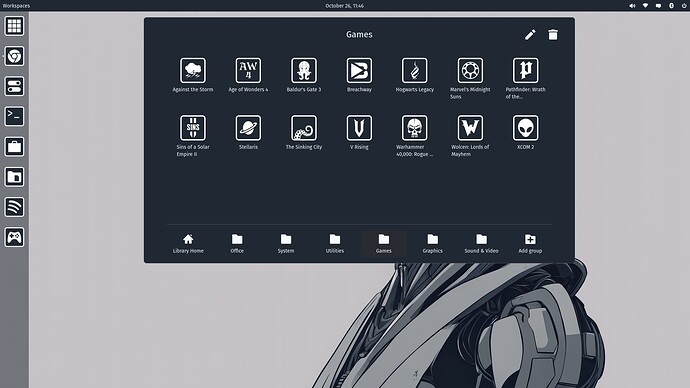Open the date and time menu
The height and width of the screenshot is (388, 690).
coord(345,6)
